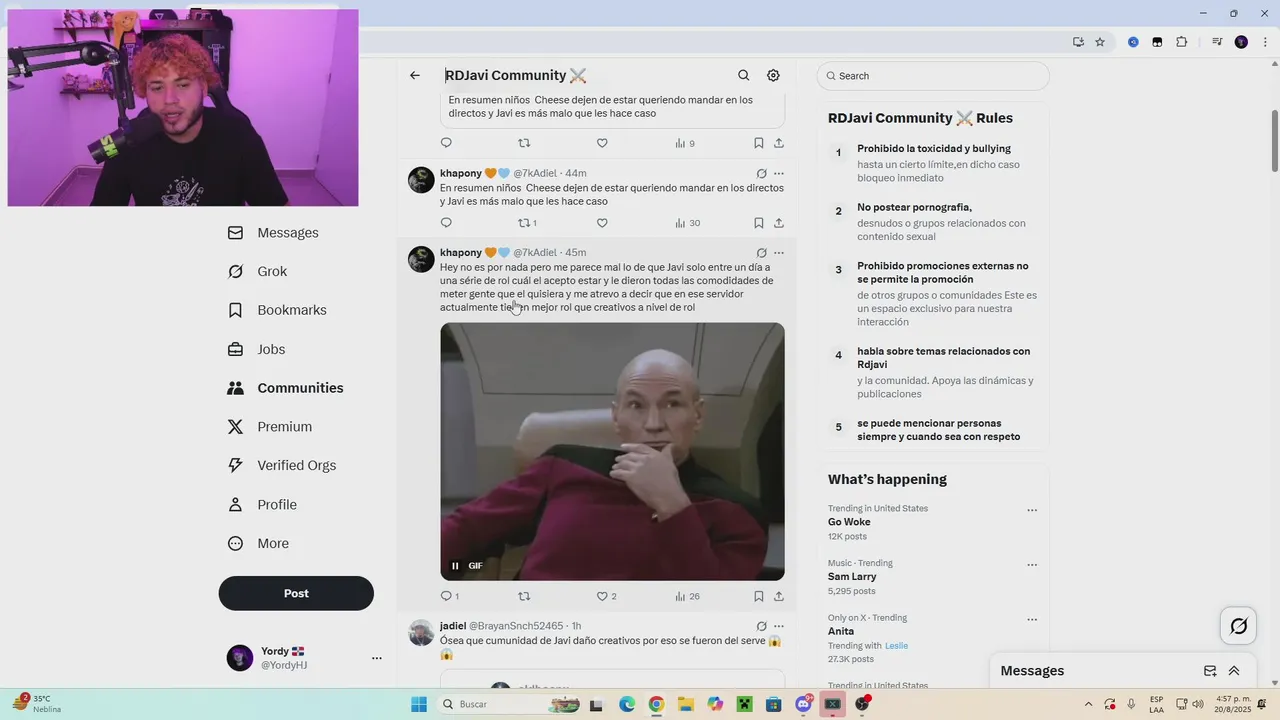Open Premium in the sidebar
This screenshot has width=1280, height=720.
point(270,427)
